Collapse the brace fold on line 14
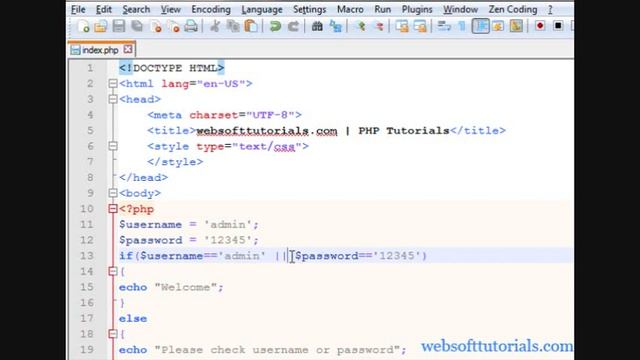The image size is (640, 360). tap(113, 271)
